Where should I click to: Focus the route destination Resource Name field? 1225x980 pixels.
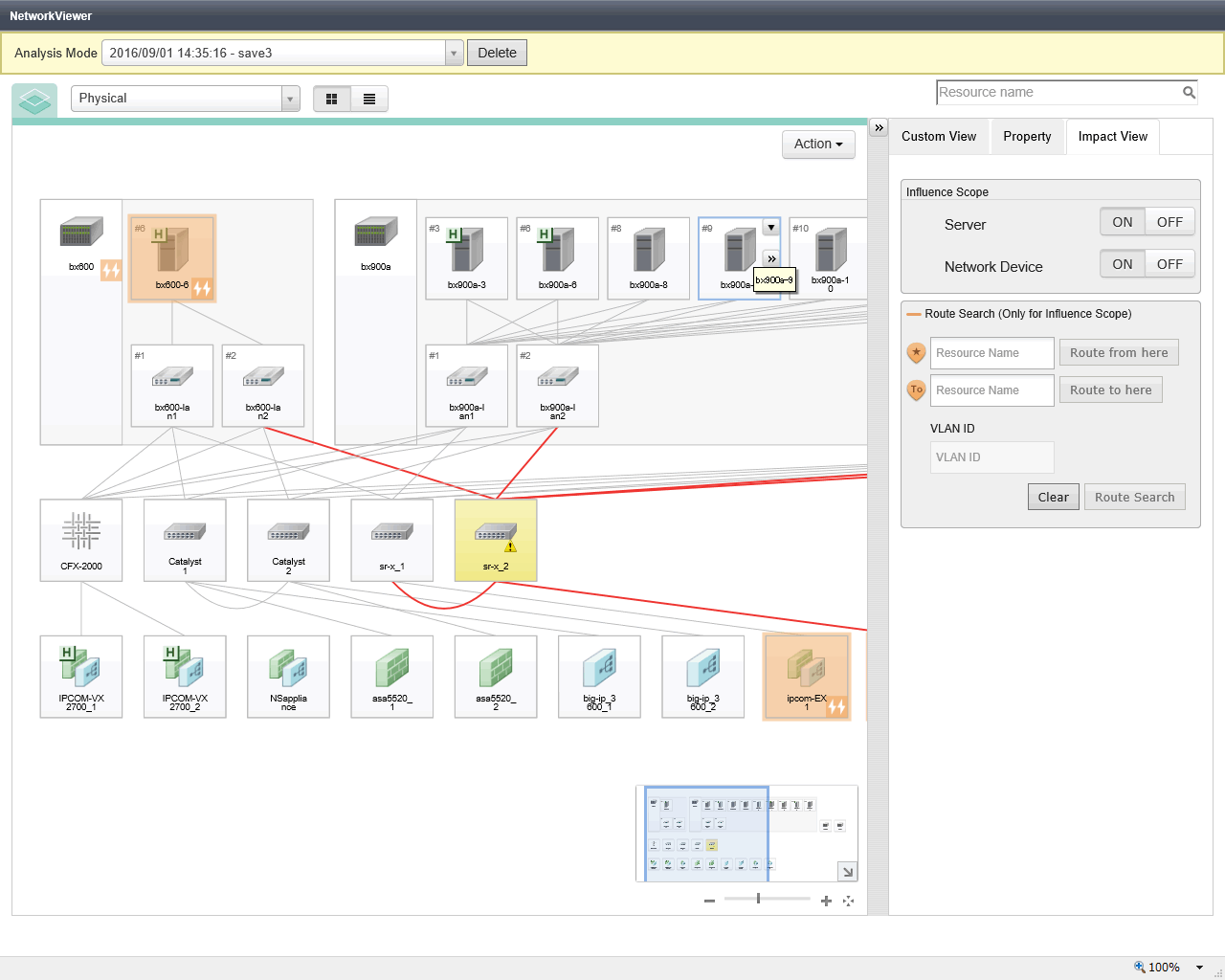pyautogui.click(x=992, y=390)
